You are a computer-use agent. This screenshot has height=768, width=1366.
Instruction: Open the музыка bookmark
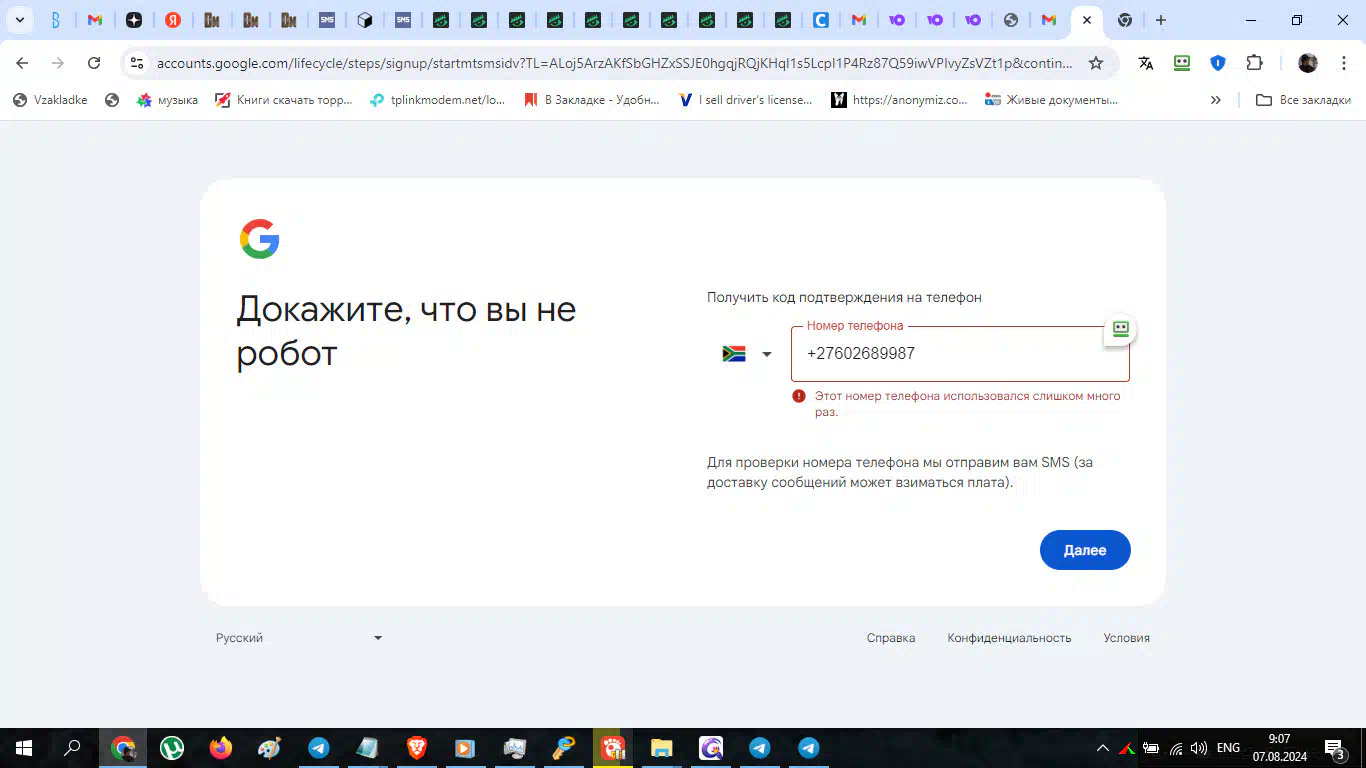pyautogui.click(x=167, y=100)
